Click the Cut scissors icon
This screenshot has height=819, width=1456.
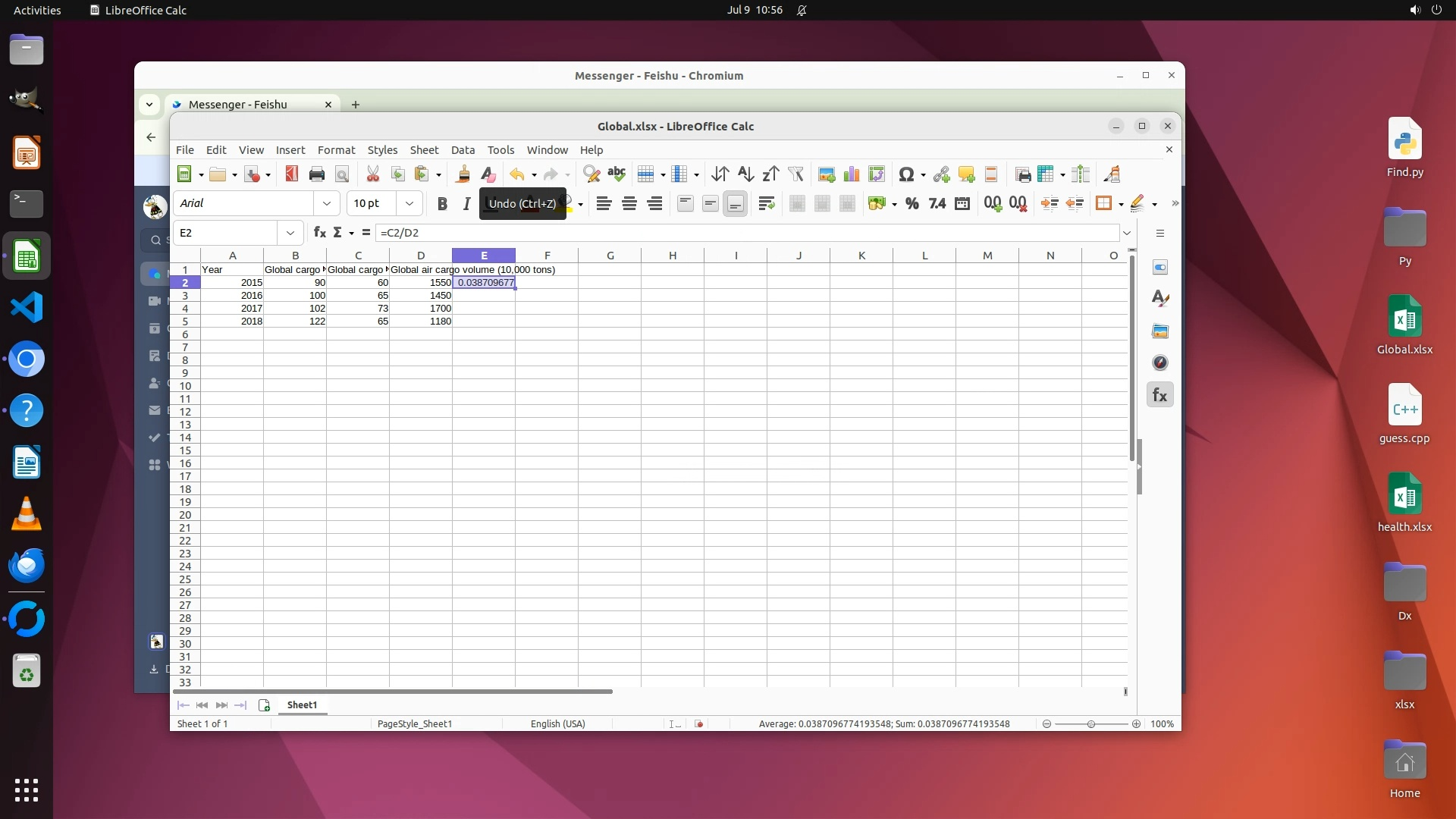tap(372, 174)
